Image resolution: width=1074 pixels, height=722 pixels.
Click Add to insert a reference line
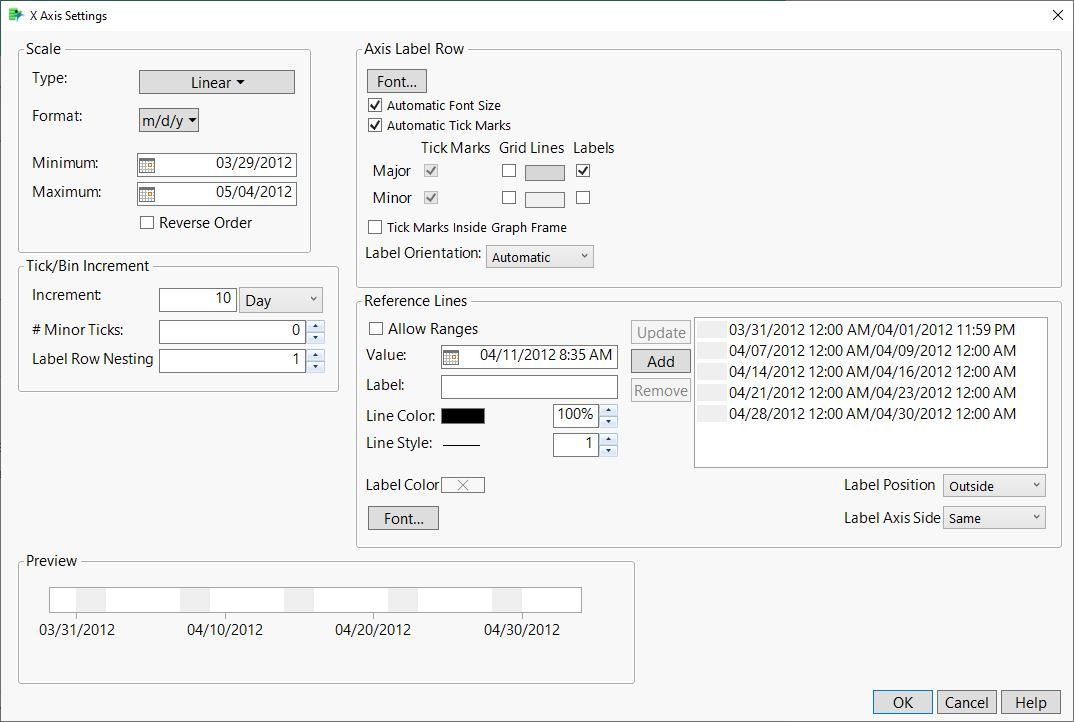[x=660, y=361]
